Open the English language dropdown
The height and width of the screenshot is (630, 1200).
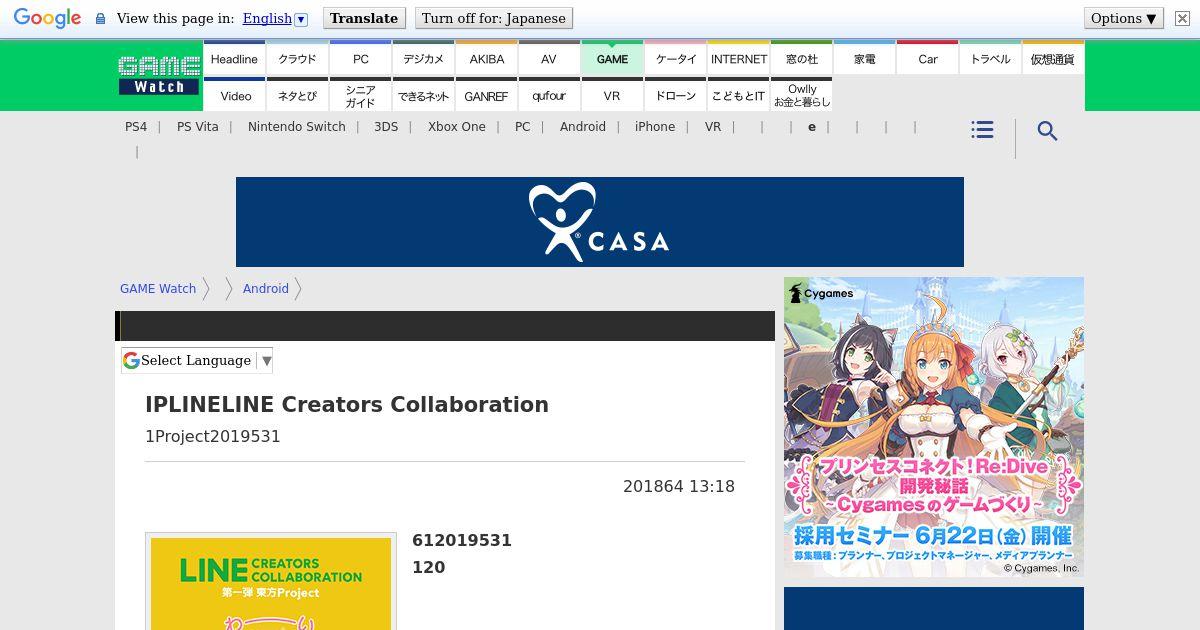point(275,18)
